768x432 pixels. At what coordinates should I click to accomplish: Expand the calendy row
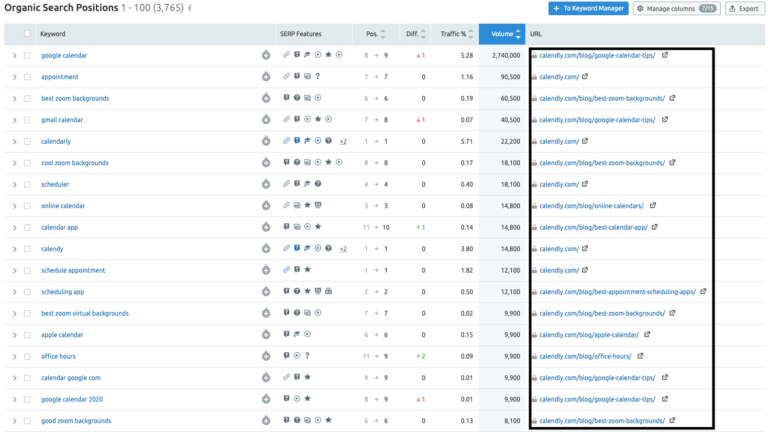14,249
